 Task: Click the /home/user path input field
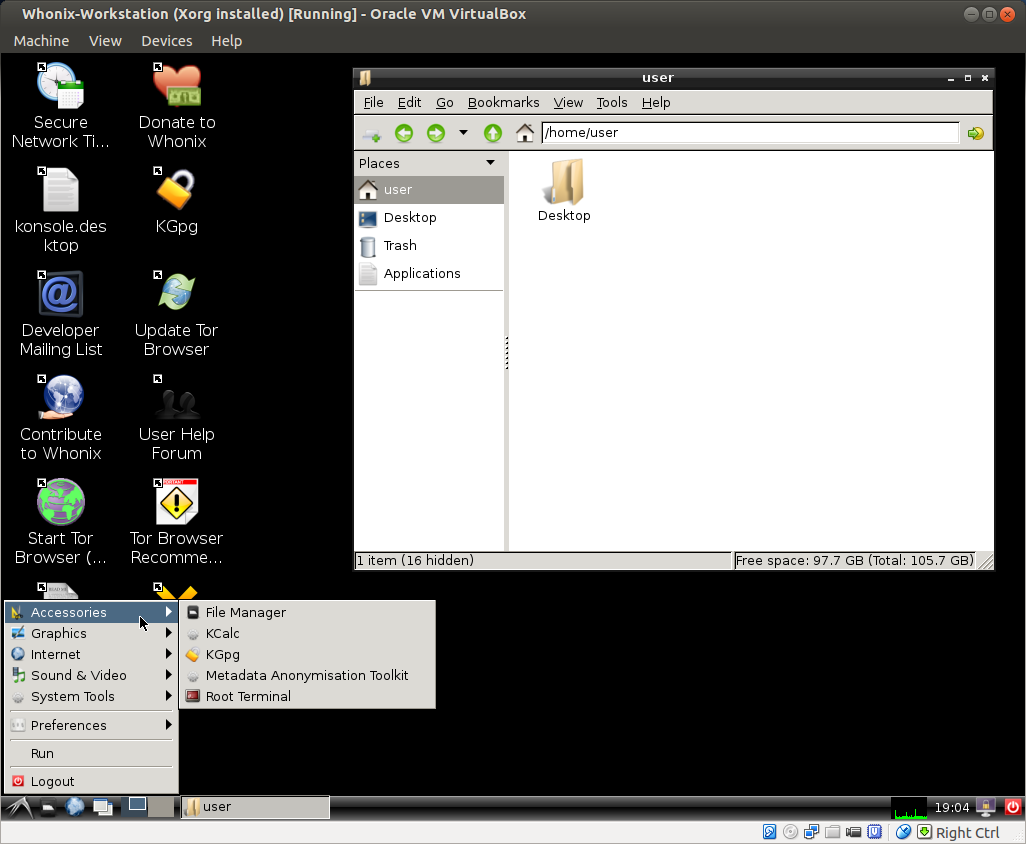coord(750,133)
